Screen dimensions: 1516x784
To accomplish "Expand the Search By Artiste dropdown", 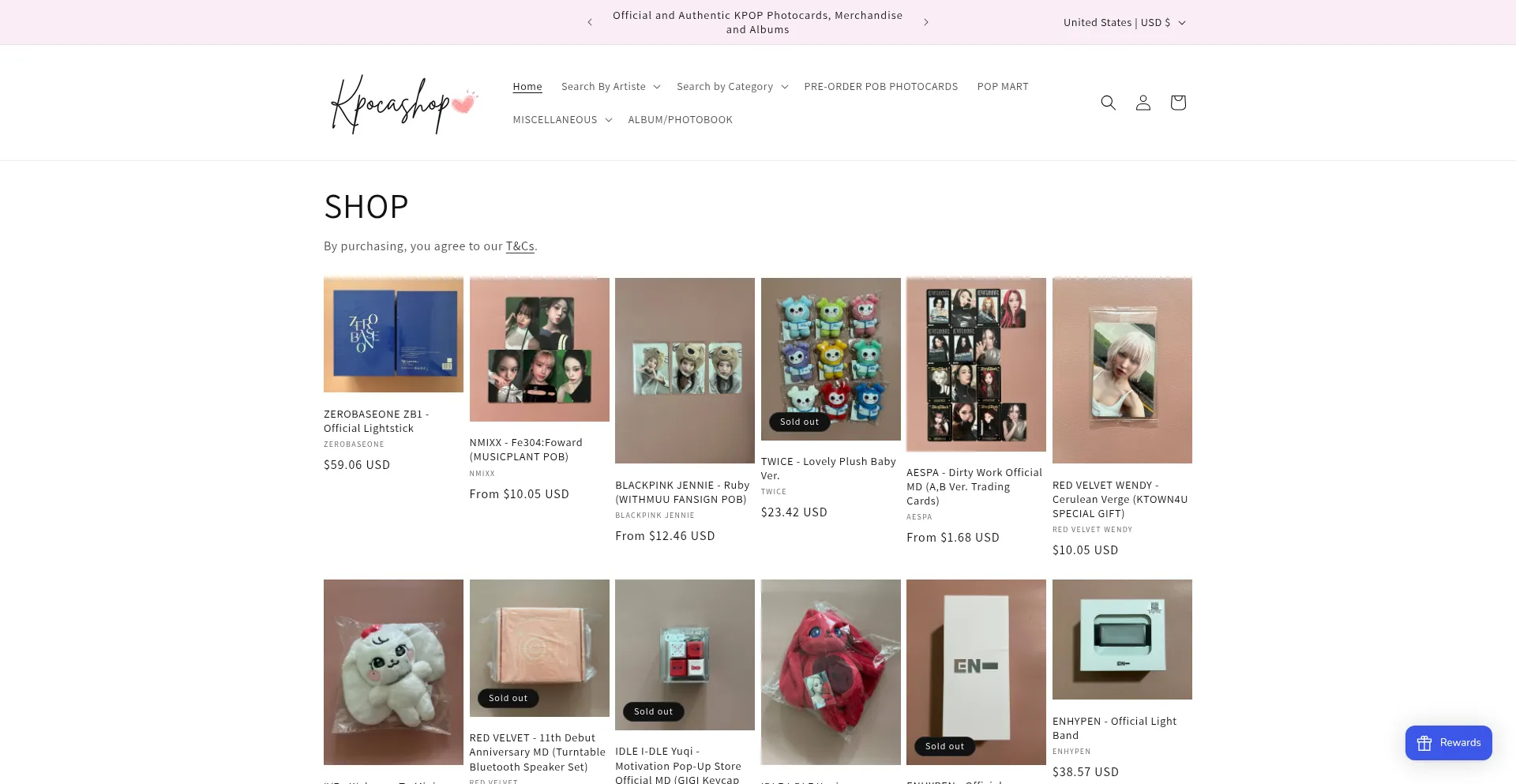I will click(x=610, y=87).
